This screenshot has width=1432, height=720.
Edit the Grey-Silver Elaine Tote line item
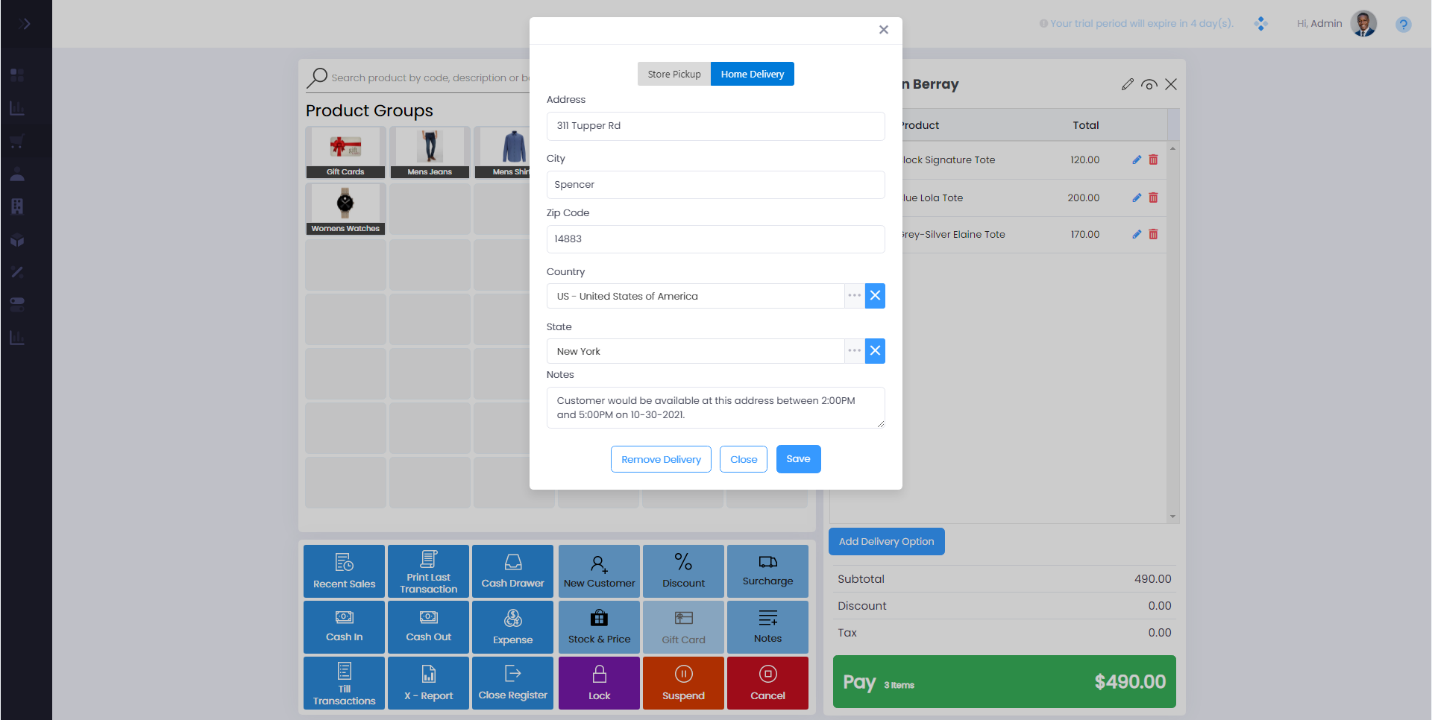[x=1136, y=234]
